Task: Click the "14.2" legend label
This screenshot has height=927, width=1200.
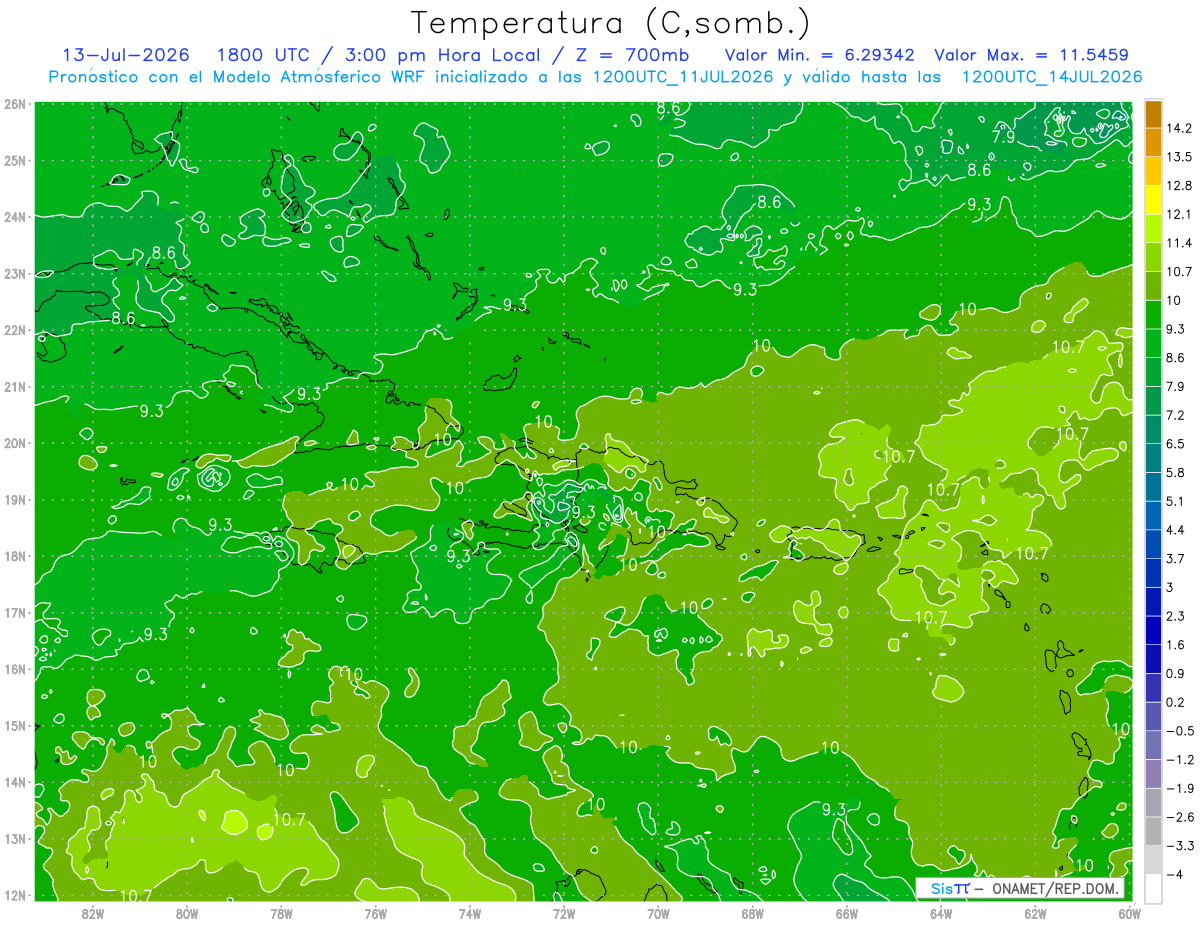Action: point(1179,127)
